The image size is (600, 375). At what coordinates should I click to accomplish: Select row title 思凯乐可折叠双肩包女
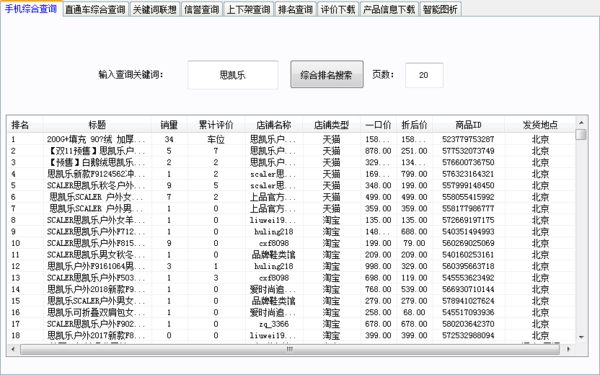[96, 312]
